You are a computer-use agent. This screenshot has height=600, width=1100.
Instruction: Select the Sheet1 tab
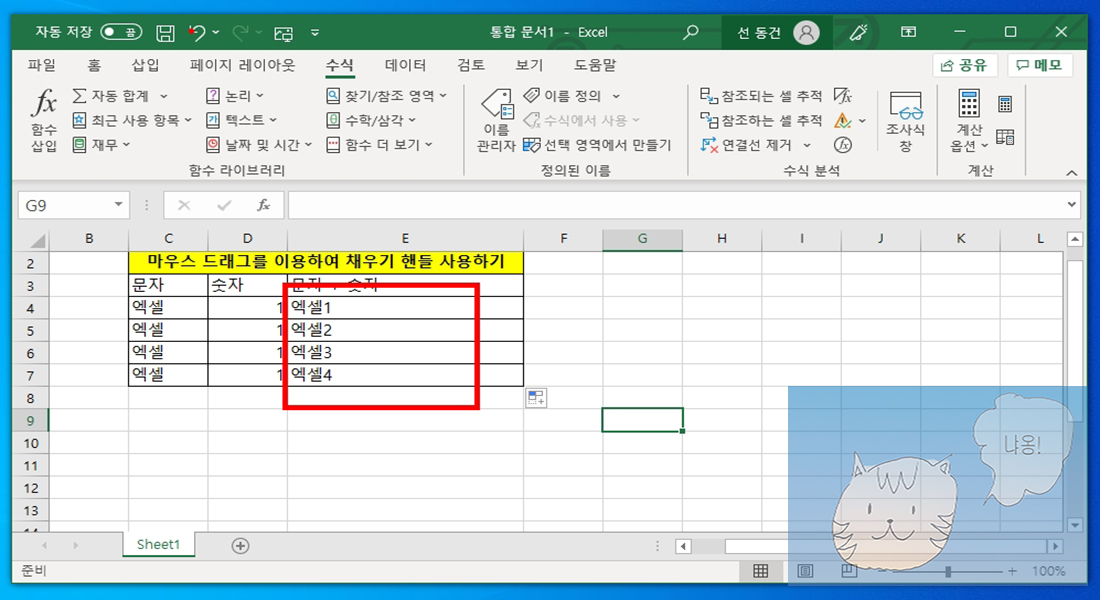point(159,545)
